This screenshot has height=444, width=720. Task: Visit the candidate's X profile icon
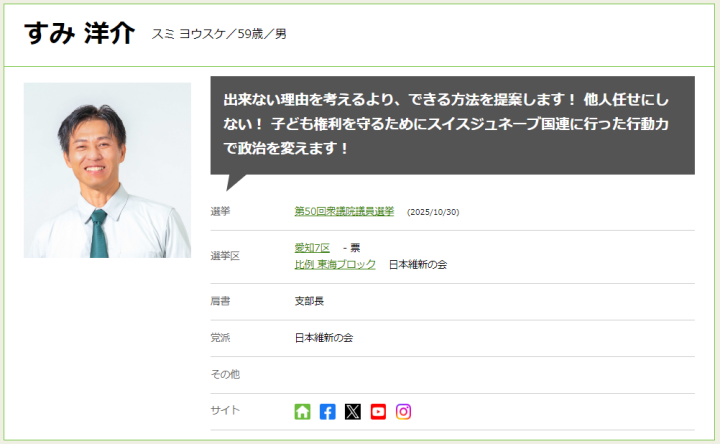[353, 411]
